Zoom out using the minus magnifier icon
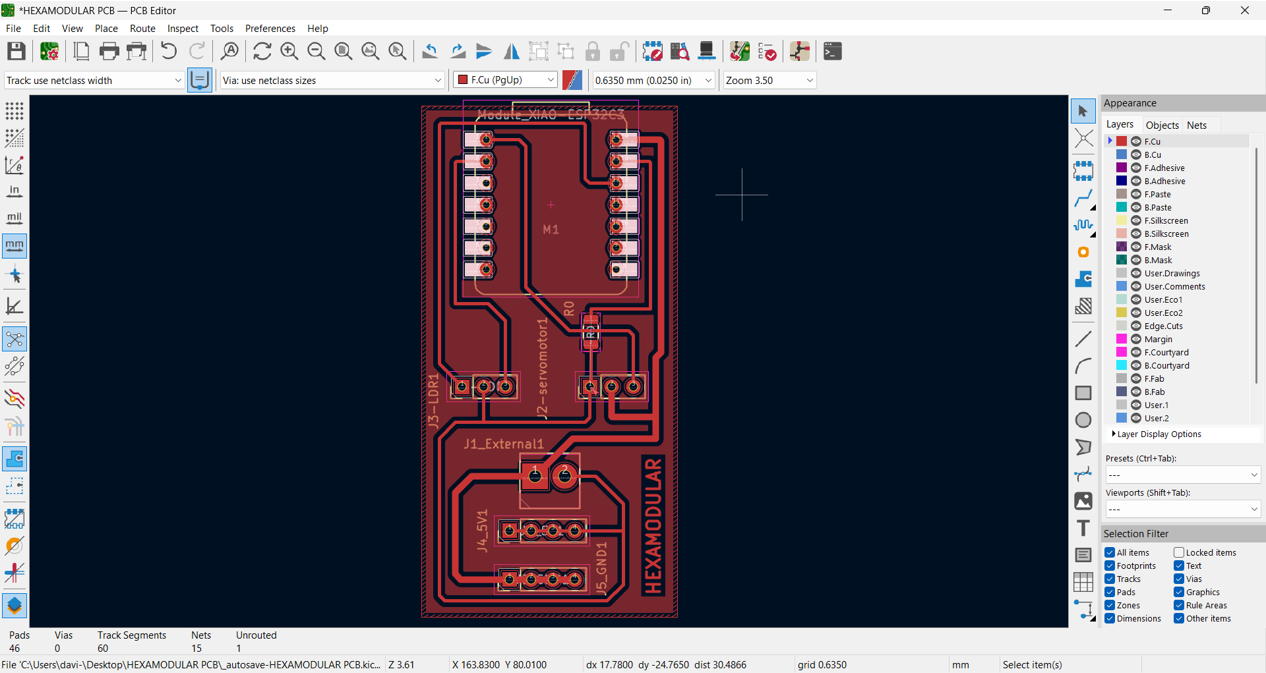This screenshot has height=673, width=1266. (x=316, y=51)
